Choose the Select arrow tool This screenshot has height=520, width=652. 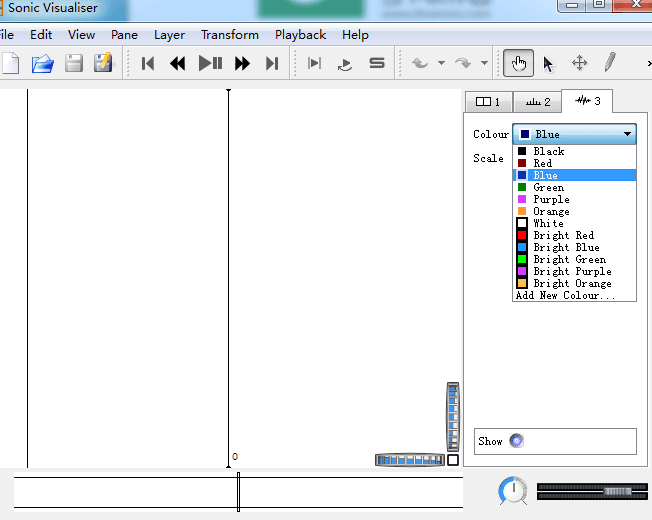(548, 63)
